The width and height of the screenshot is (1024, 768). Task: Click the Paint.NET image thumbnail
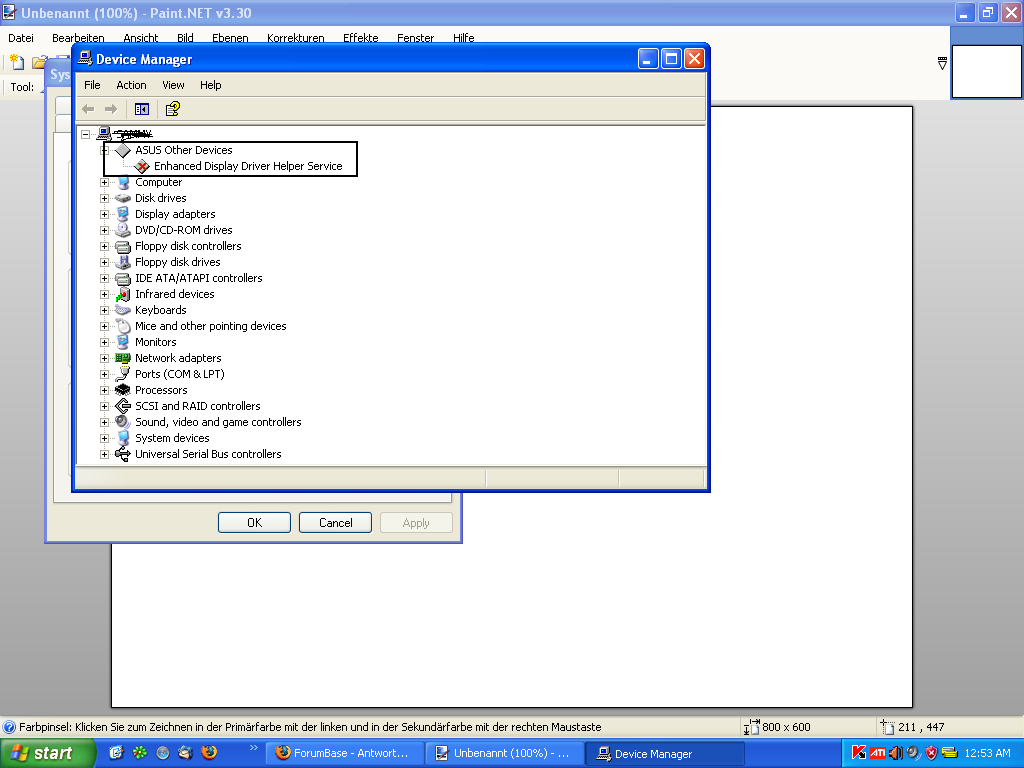pos(987,72)
